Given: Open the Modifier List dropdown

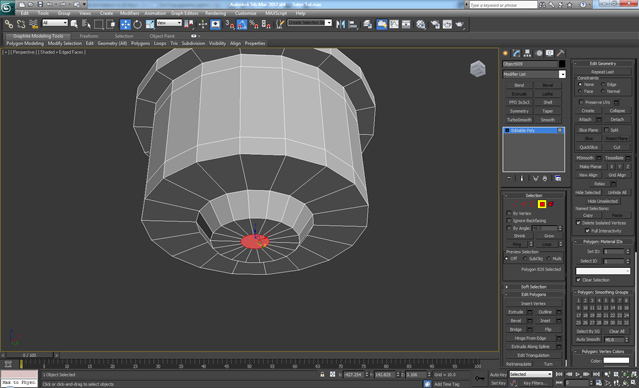Looking at the screenshot, I should coord(562,74).
